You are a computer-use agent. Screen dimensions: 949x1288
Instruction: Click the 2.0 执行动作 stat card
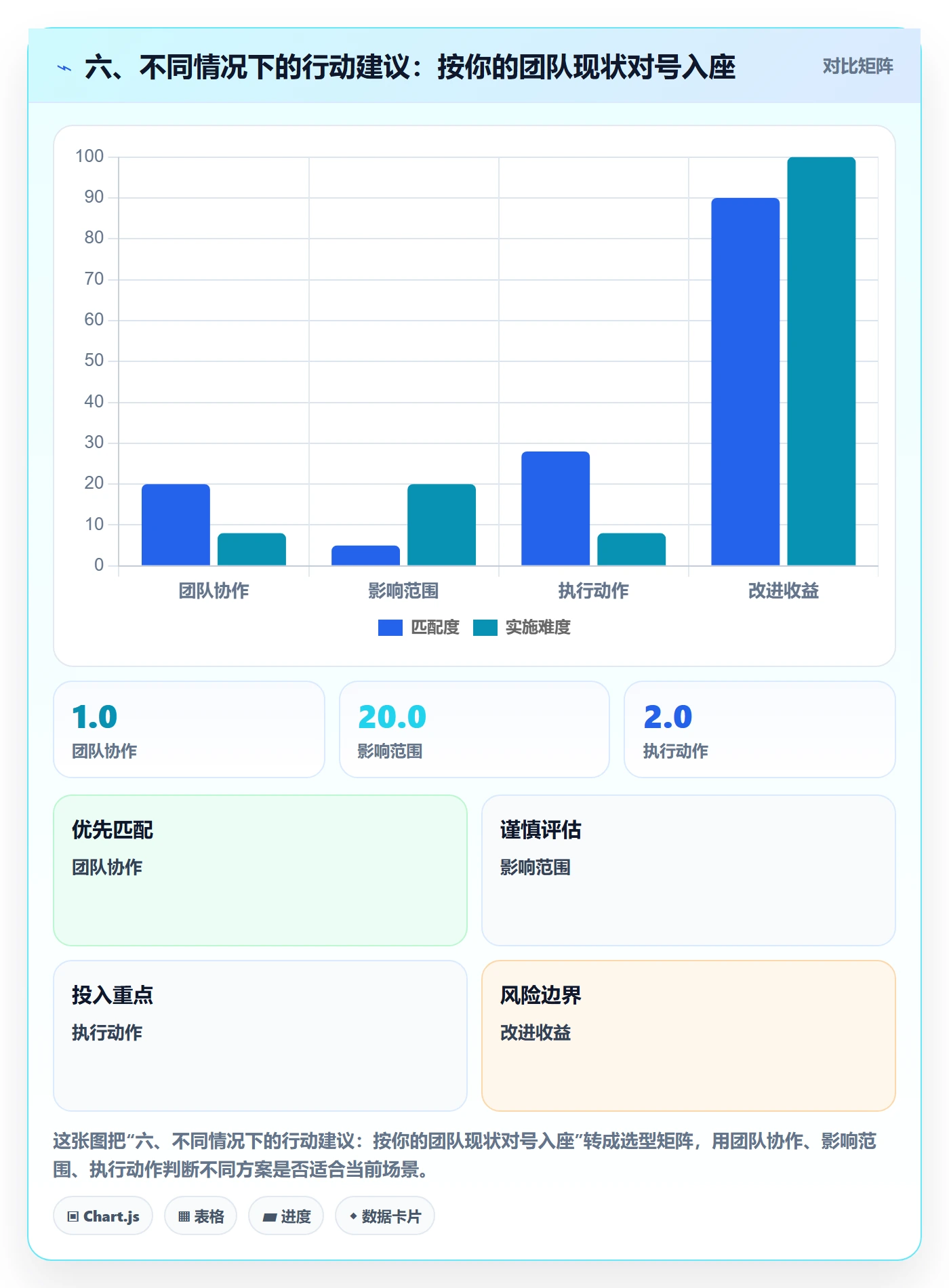(760, 729)
